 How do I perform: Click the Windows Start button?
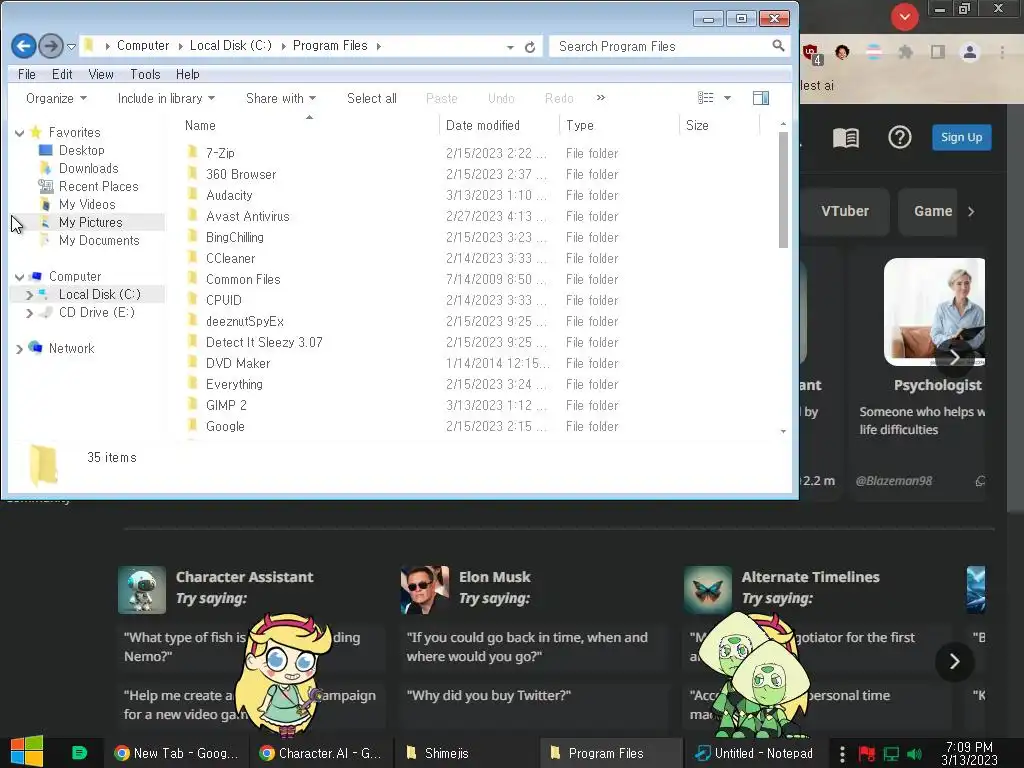27,752
